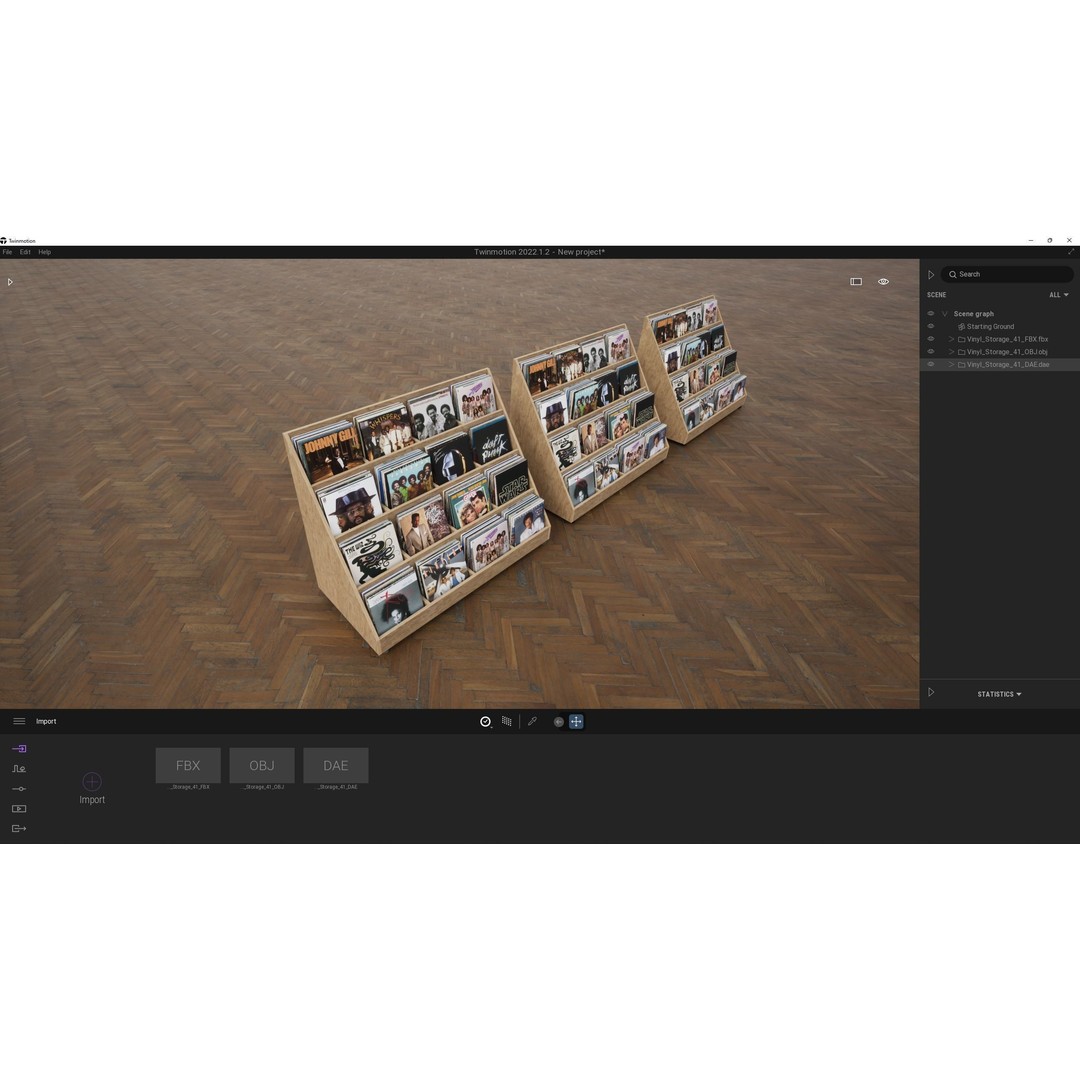Hide the Vinyl_Storage_41_FBX.fbx item
This screenshot has height=1080, width=1080.
pyautogui.click(x=931, y=339)
